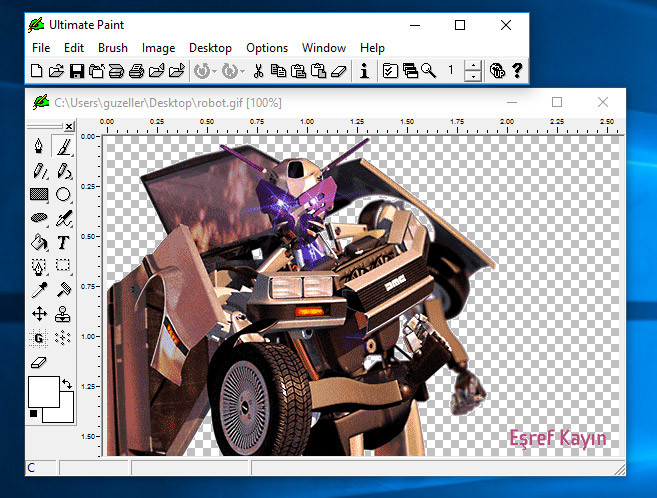The width and height of the screenshot is (657, 498).
Task: Select the filled rectangle tool
Action: (x=39, y=194)
